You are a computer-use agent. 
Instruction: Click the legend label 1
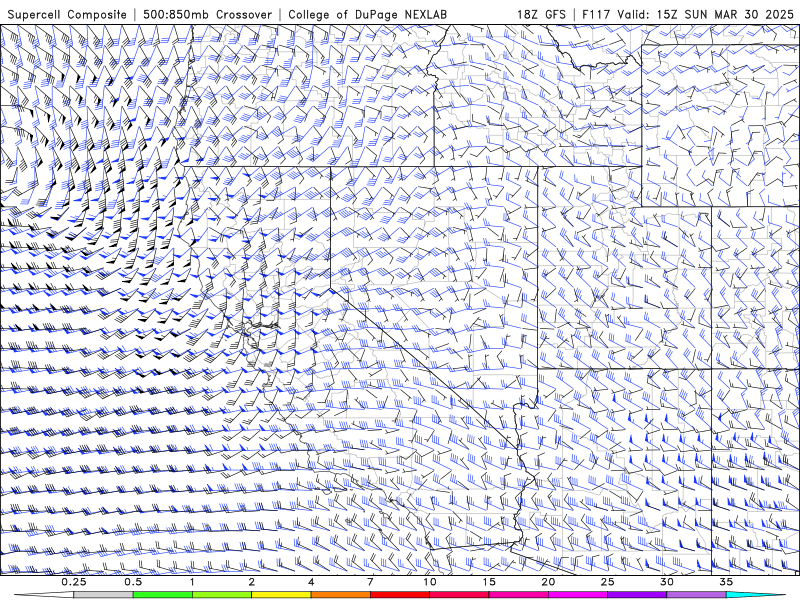(192, 582)
